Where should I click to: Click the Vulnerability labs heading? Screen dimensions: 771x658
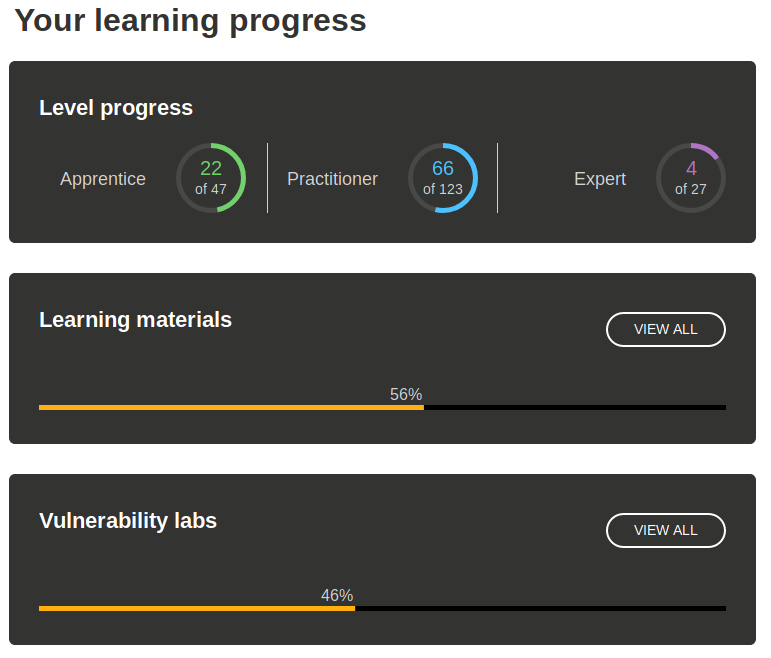128,521
